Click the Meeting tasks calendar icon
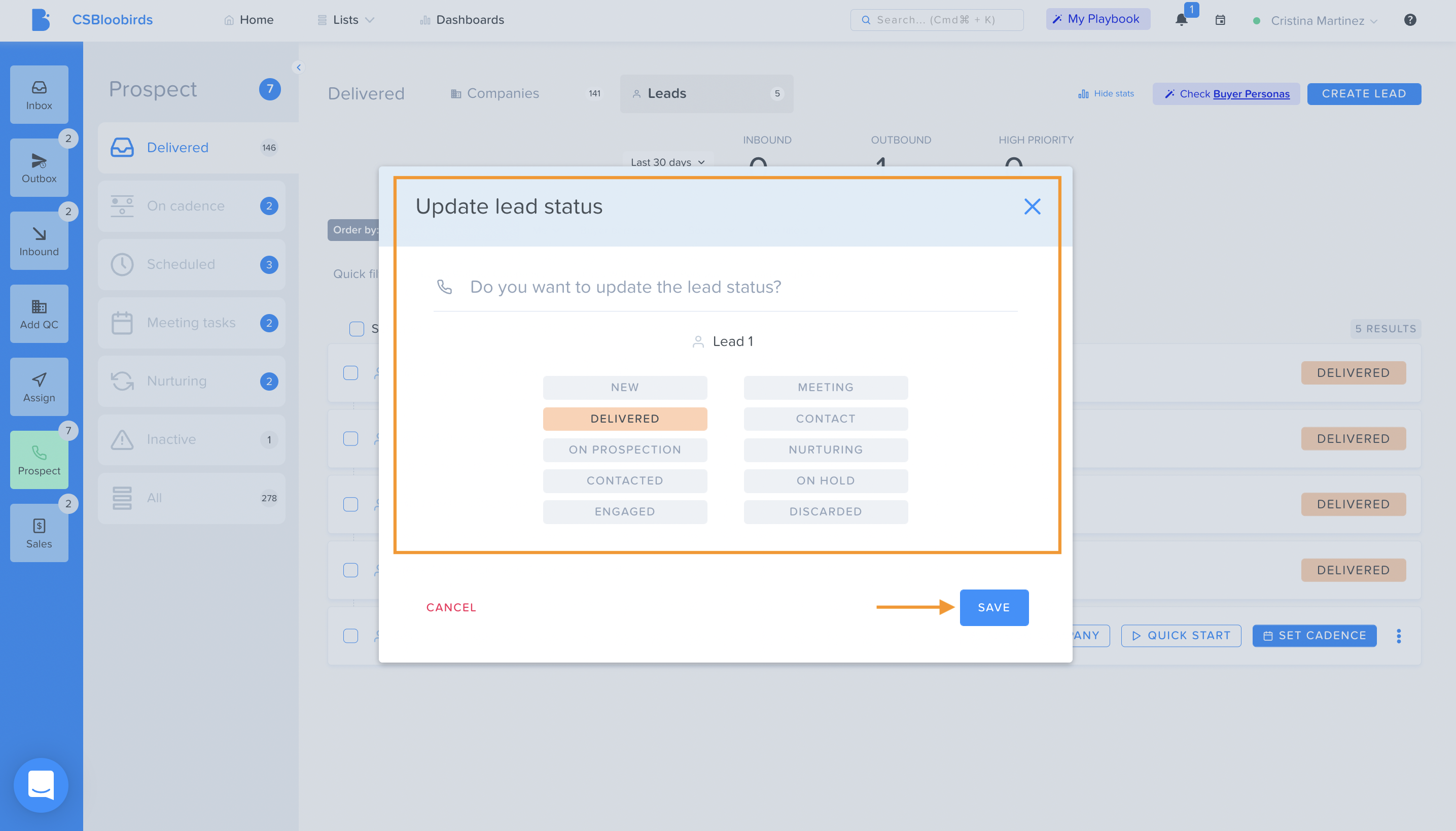Screen dimensions: 1456x831 point(122,323)
